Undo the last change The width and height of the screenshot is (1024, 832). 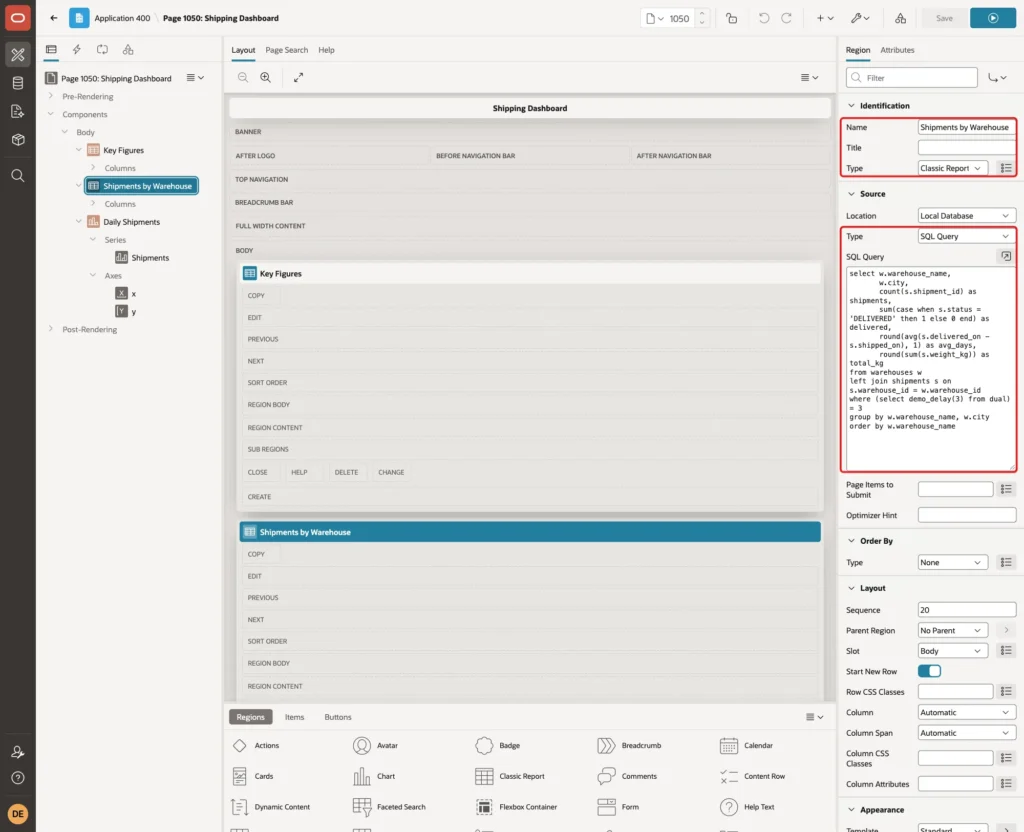coord(763,18)
